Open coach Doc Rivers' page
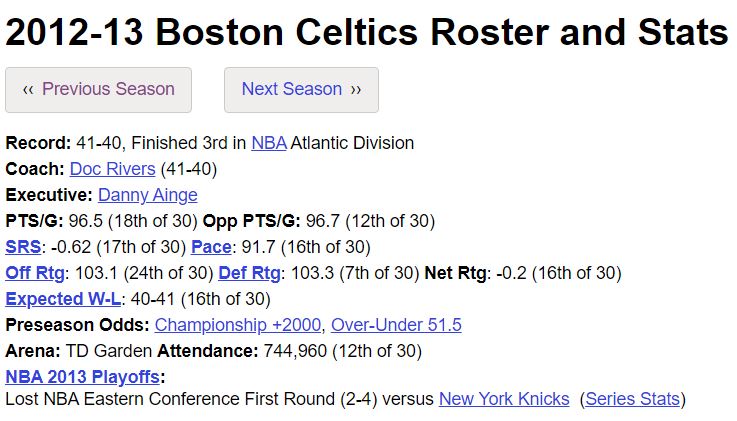Screen dimensions: 737x421 (112, 169)
